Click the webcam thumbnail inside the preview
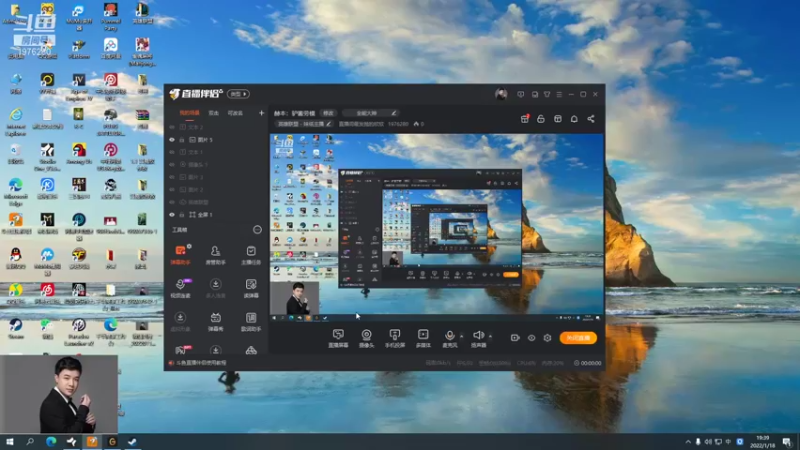800x450 pixels. [x=295, y=298]
